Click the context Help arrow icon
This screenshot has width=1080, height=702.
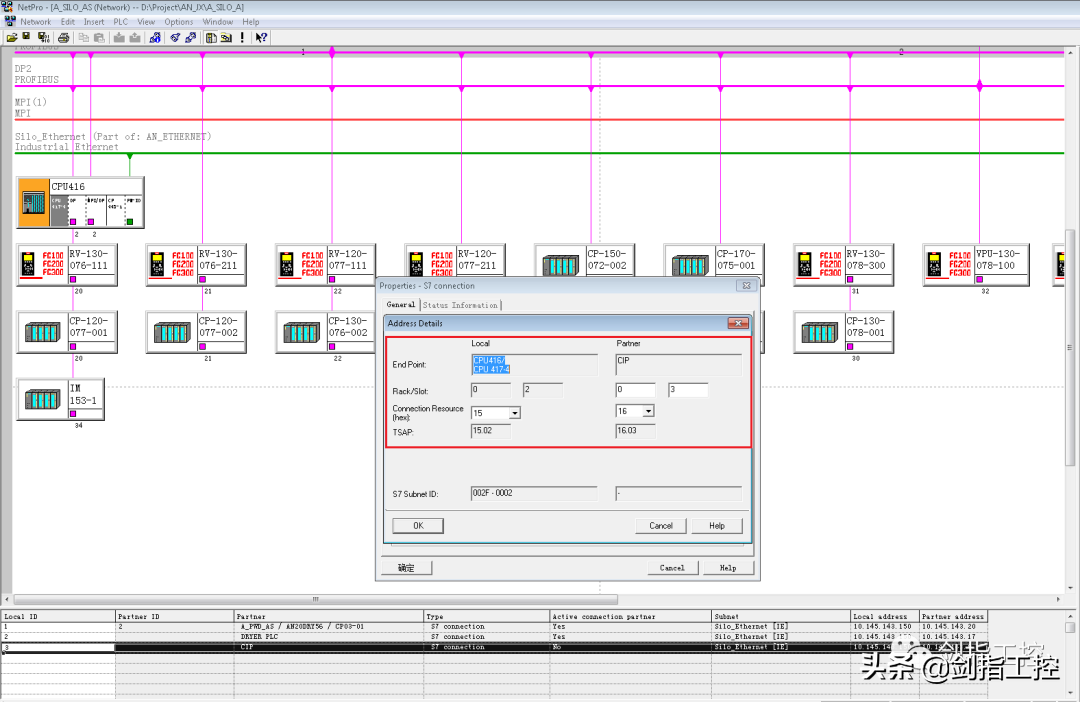(x=261, y=38)
